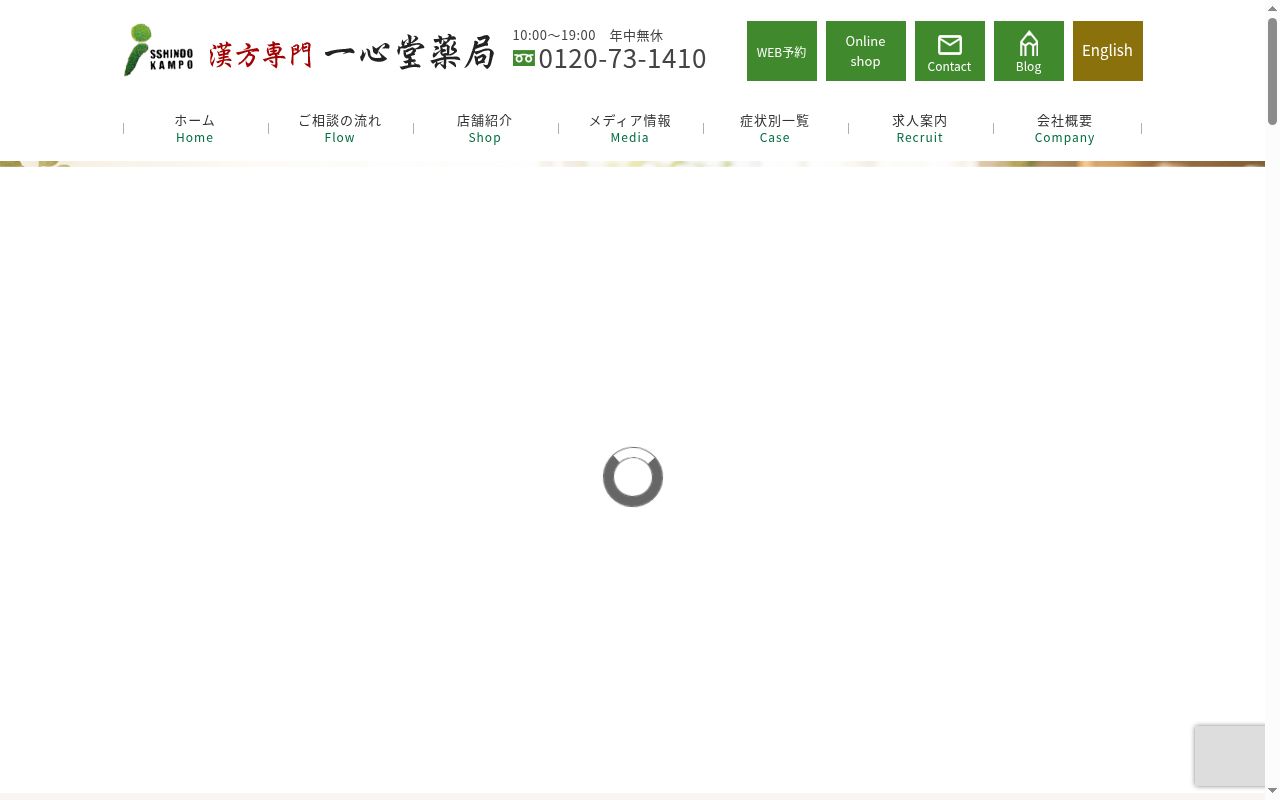
Task: Open the Blog house icon button
Action: [1028, 51]
